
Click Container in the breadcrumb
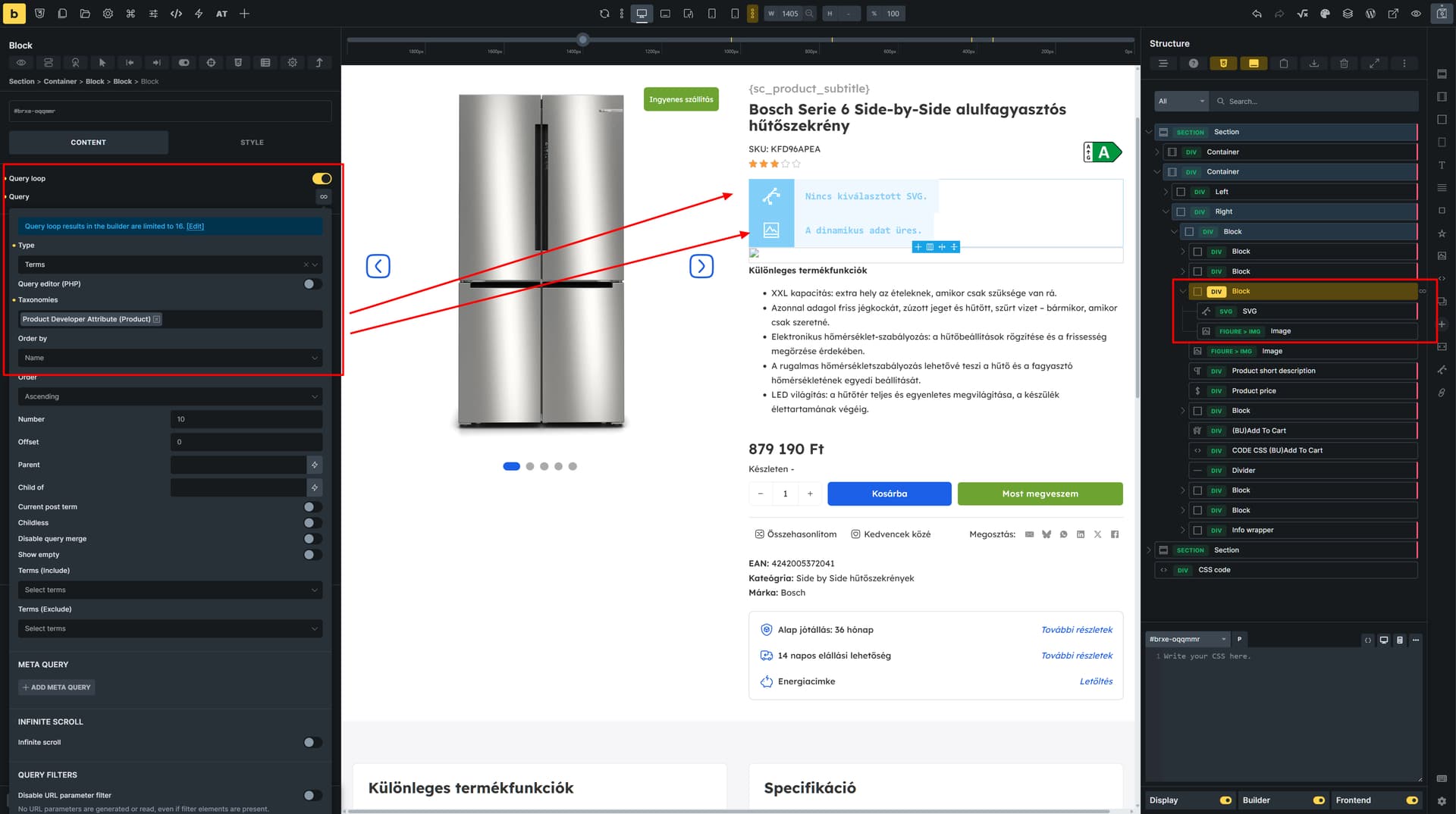pyautogui.click(x=60, y=82)
